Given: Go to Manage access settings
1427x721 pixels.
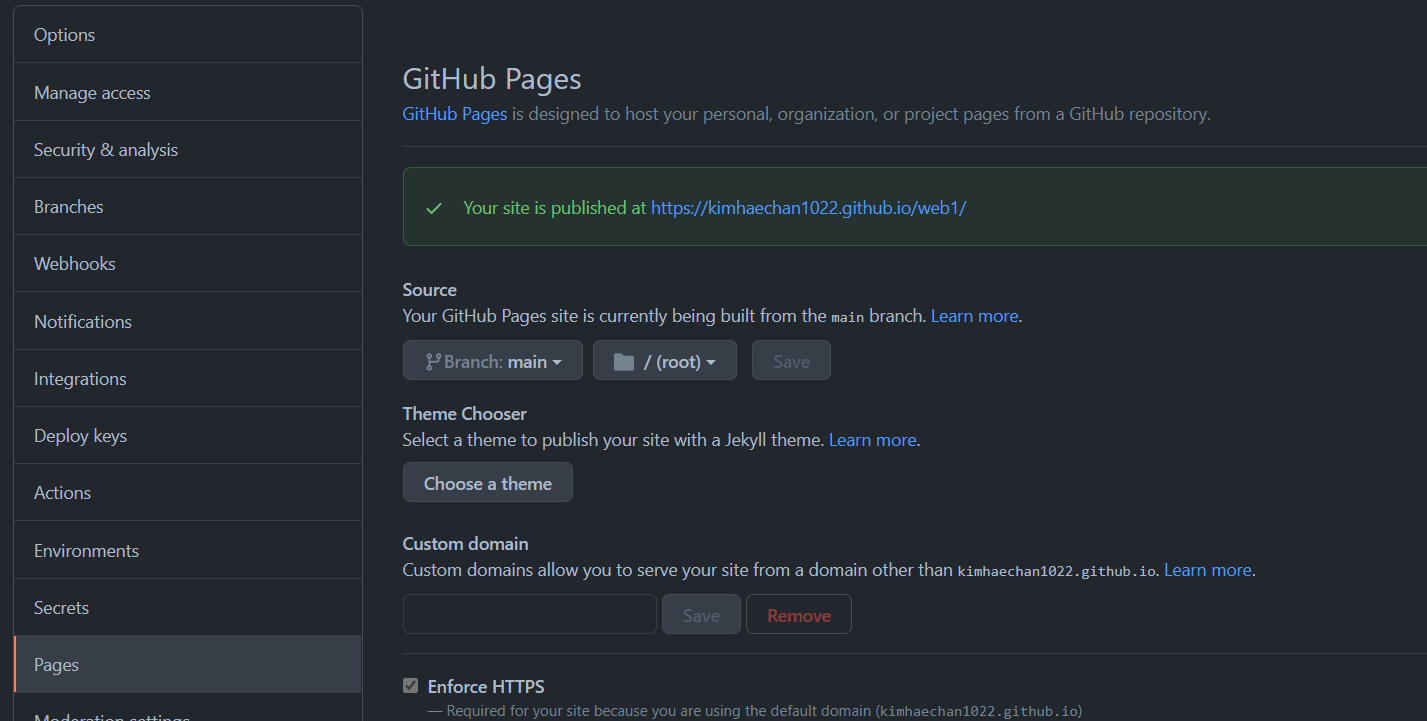Looking at the screenshot, I should click(x=187, y=92).
